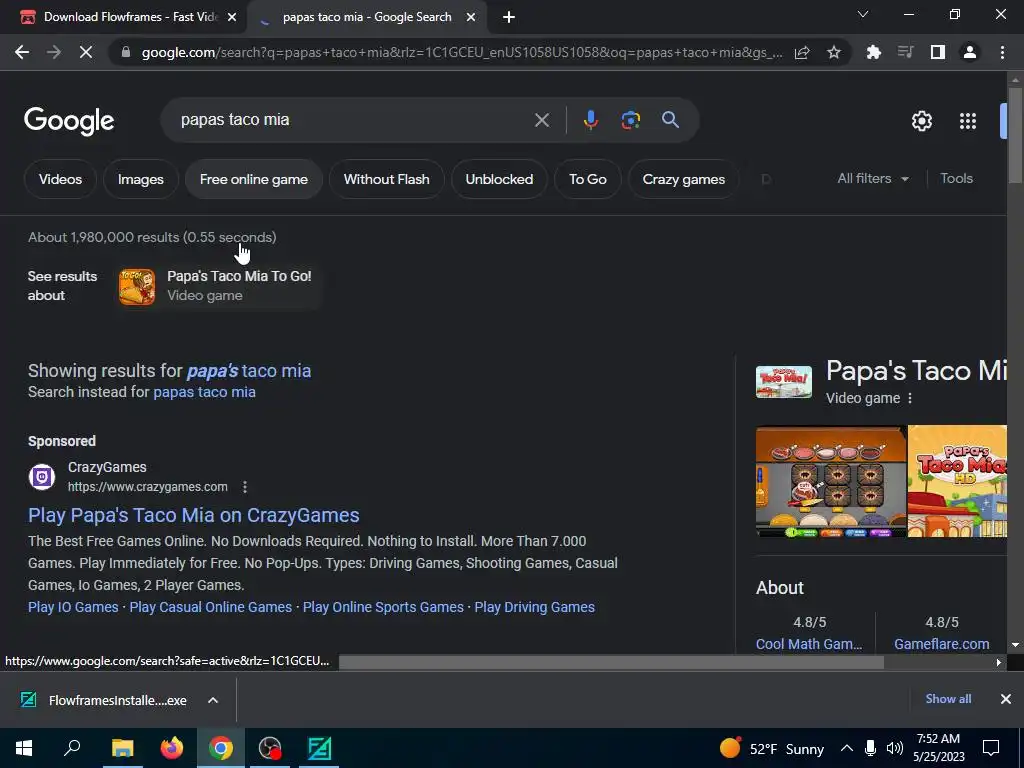The image size is (1024, 768).
Task: Click the Google logo
Action: 69,121
